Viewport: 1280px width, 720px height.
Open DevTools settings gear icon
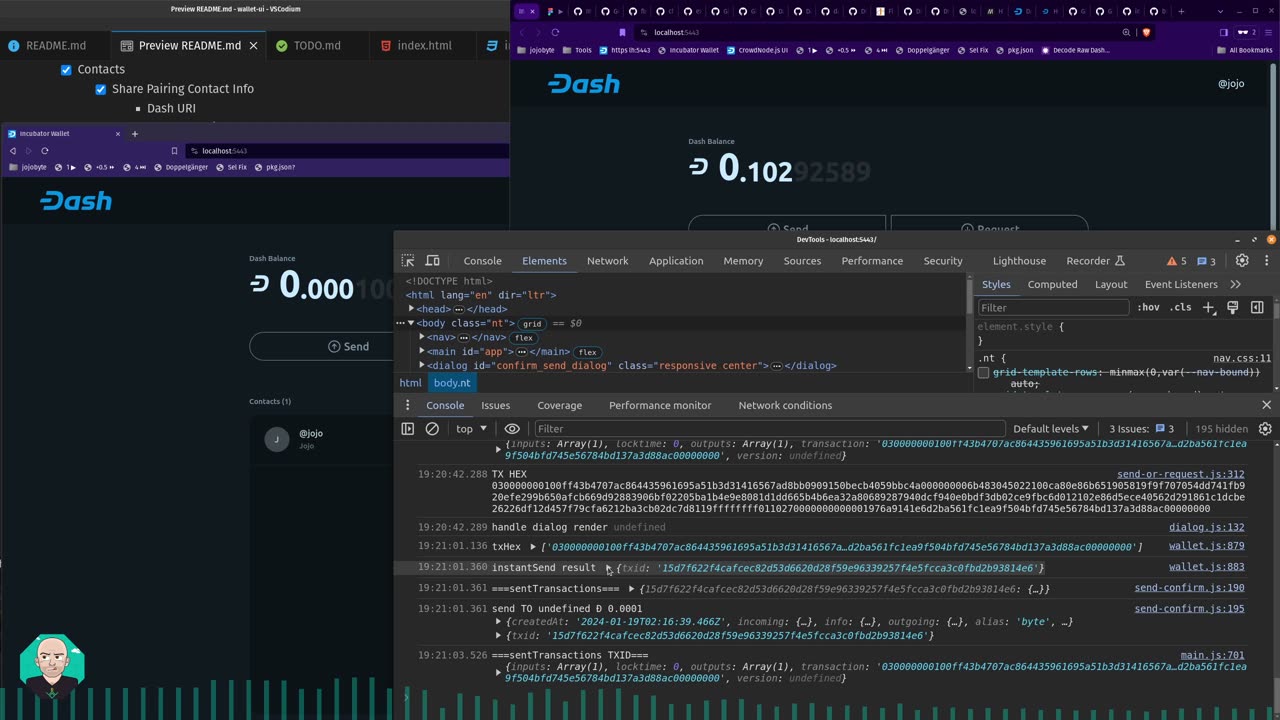(1242, 261)
